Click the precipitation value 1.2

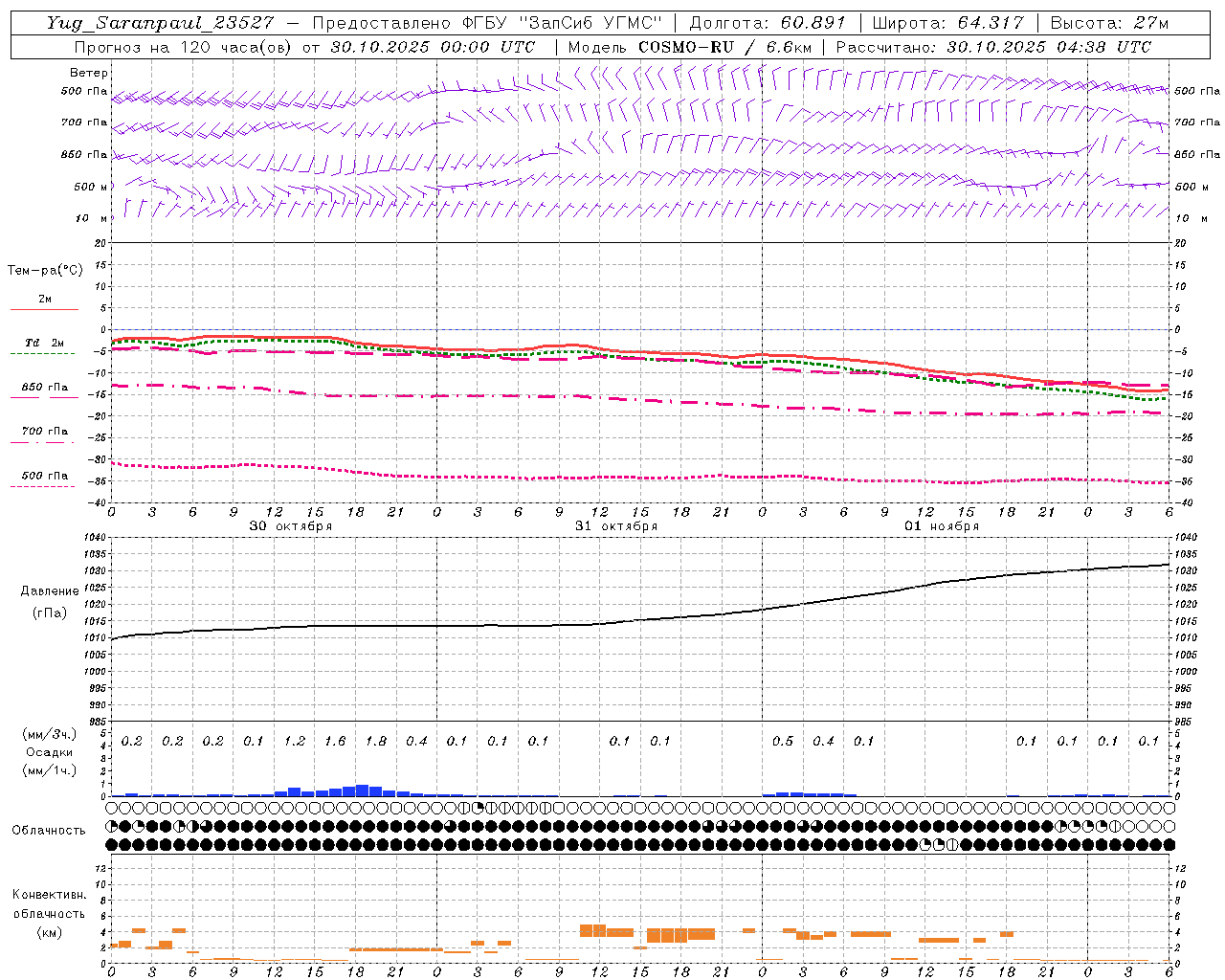pyautogui.click(x=295, y=742)
